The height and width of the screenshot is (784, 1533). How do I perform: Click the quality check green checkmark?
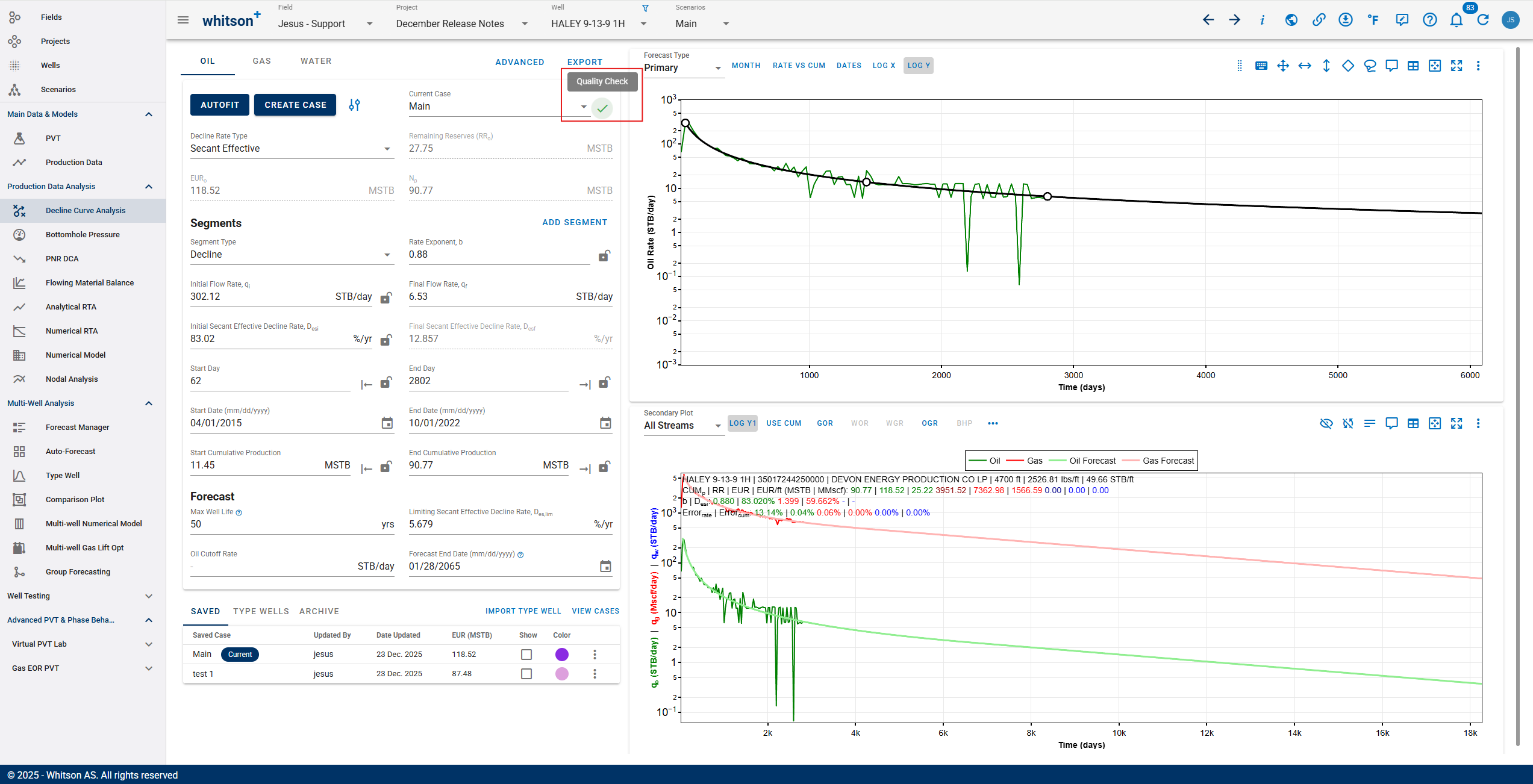(602, 108)
